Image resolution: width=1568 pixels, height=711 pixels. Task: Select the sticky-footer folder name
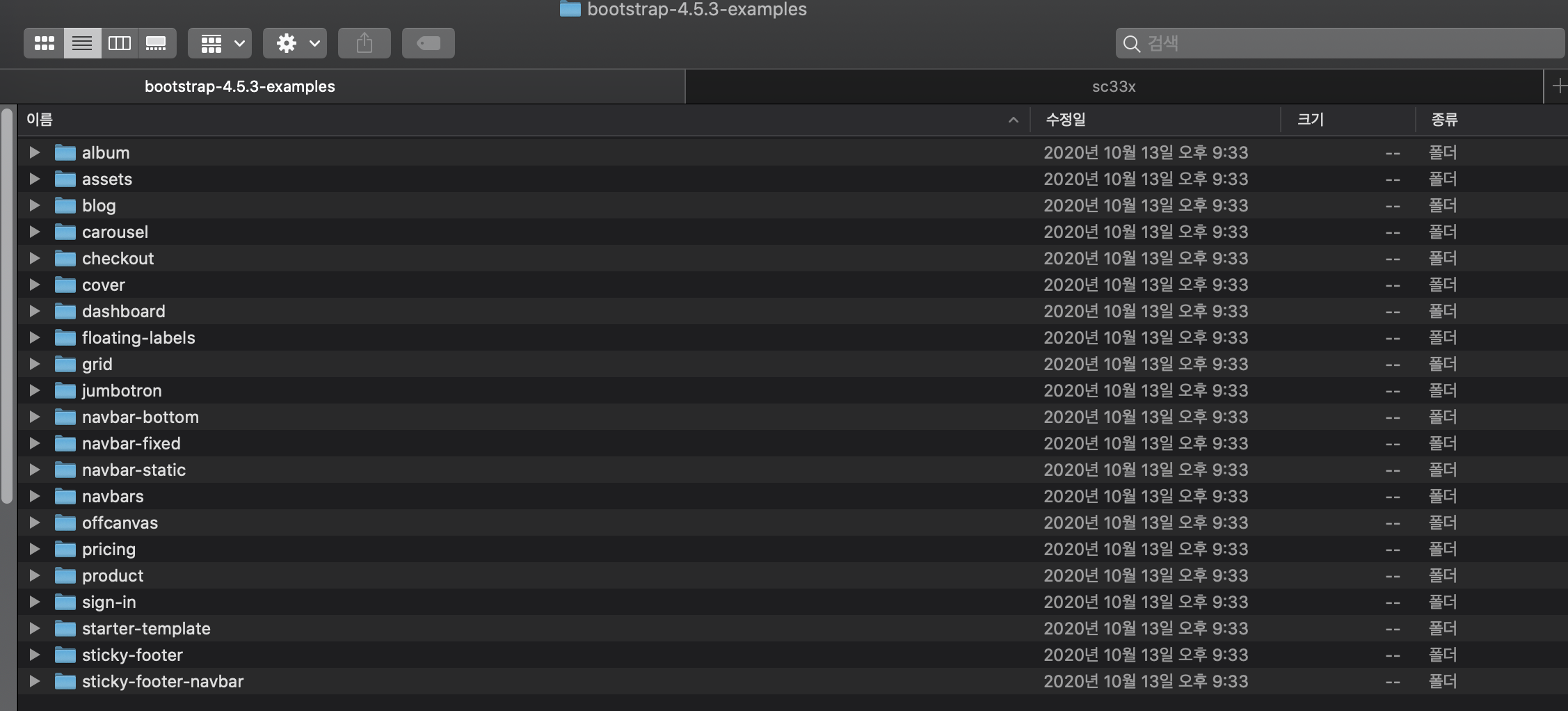[x=132, y=655]
